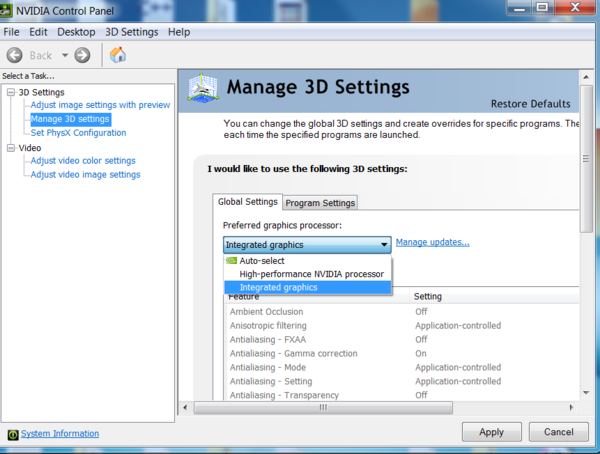Choose Auto-select from the dropdown list

point(308,261)
